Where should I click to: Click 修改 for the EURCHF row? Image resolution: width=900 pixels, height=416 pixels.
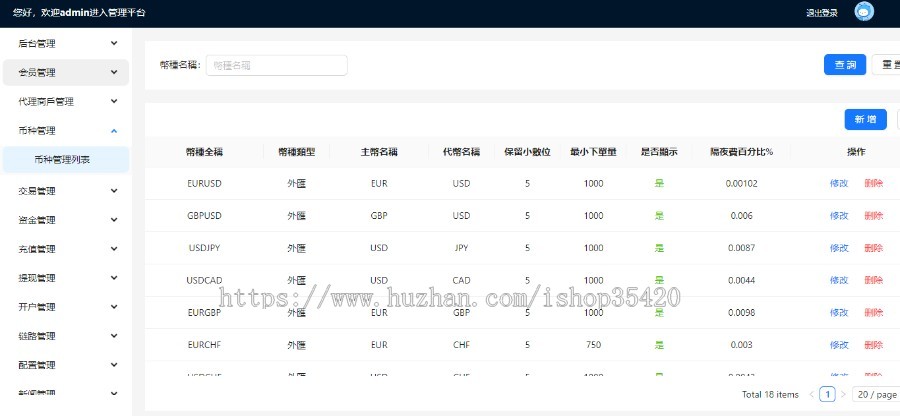point(839,345)
